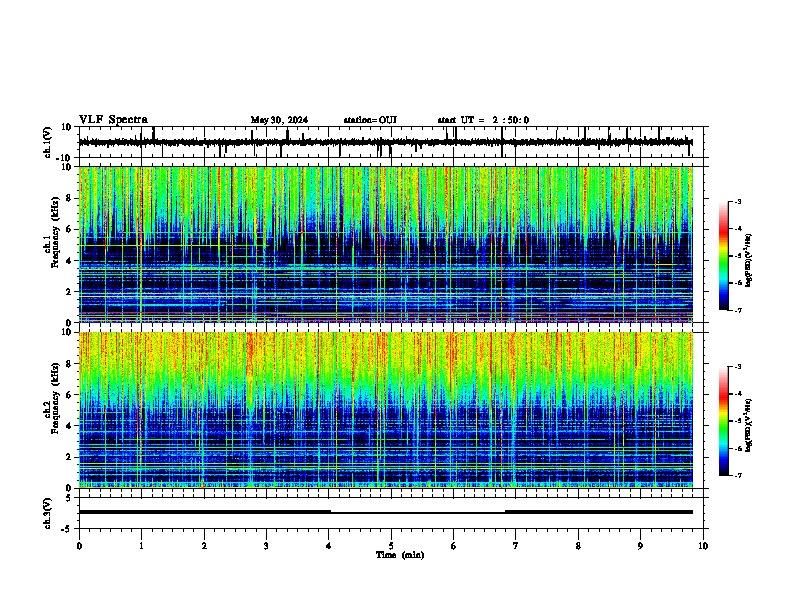The image size is (792, 612).
Task: Click the "May 30, 2024" date label
Action: pyautogui.click(x=279, y=120)
